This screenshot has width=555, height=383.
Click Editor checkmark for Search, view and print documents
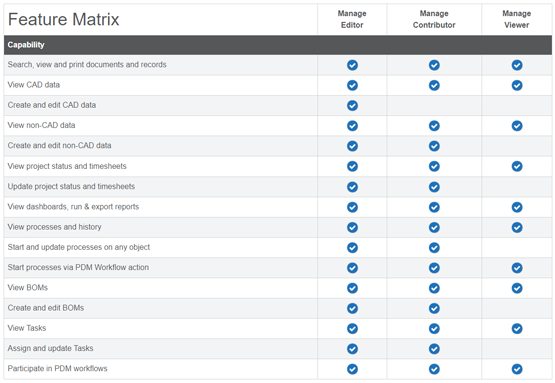tap(352, 65)
